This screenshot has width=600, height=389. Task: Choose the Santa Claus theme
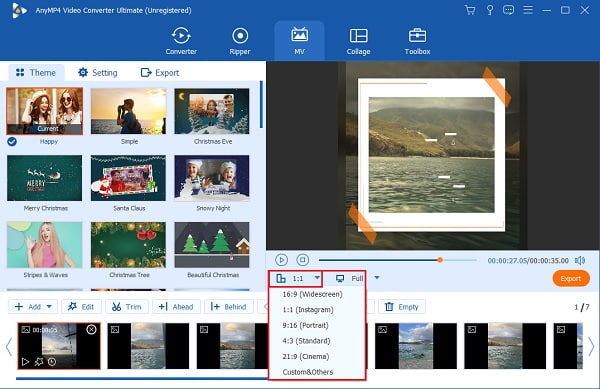point(129,178)
